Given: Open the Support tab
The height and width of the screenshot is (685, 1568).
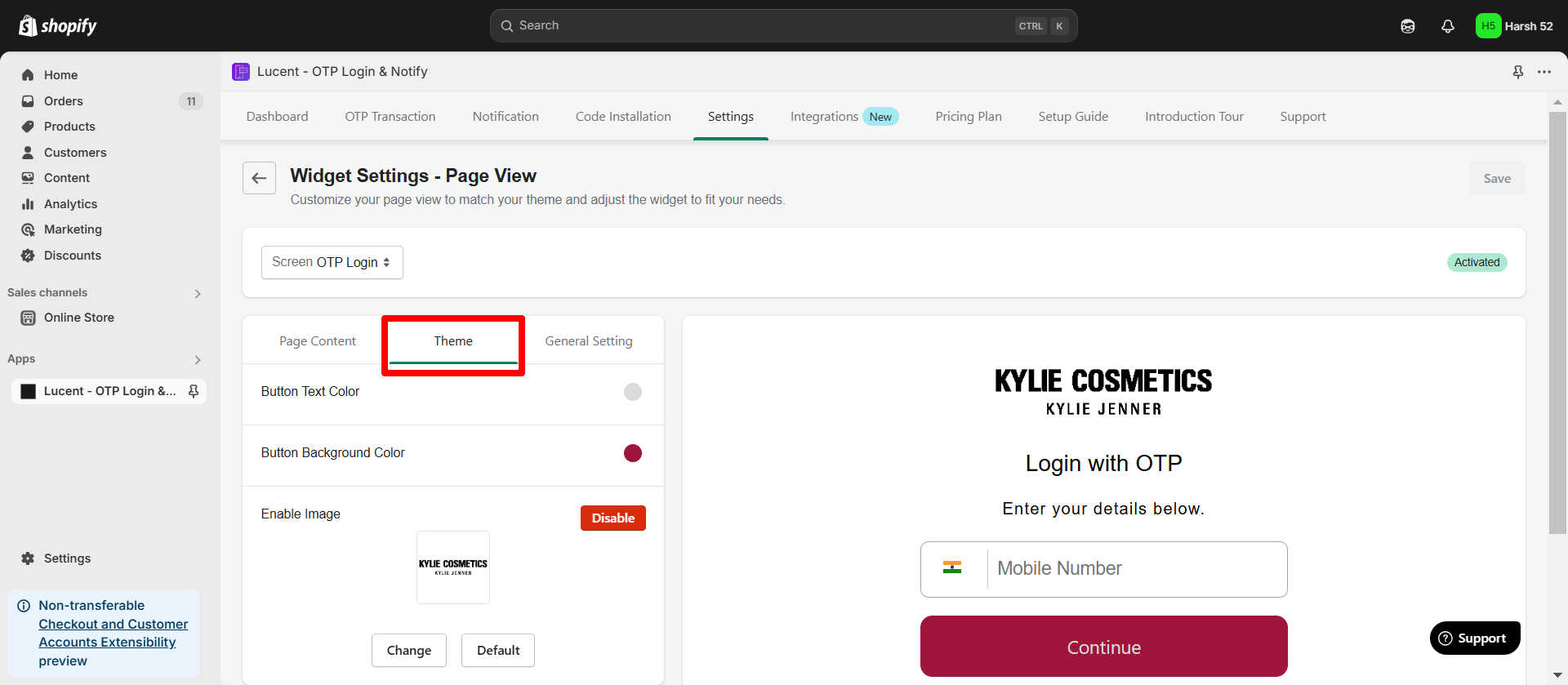Looking at the screenshot, I should [1303, 117].
